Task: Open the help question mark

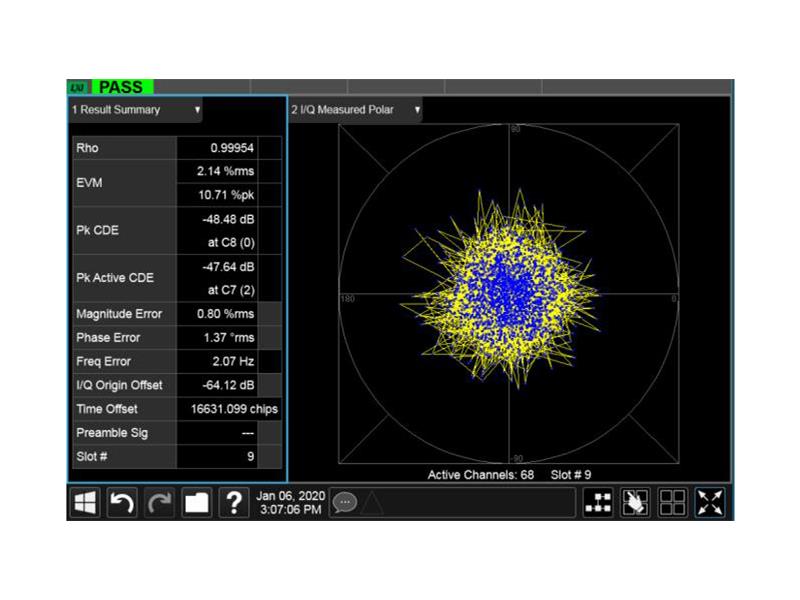Action: 234,503
